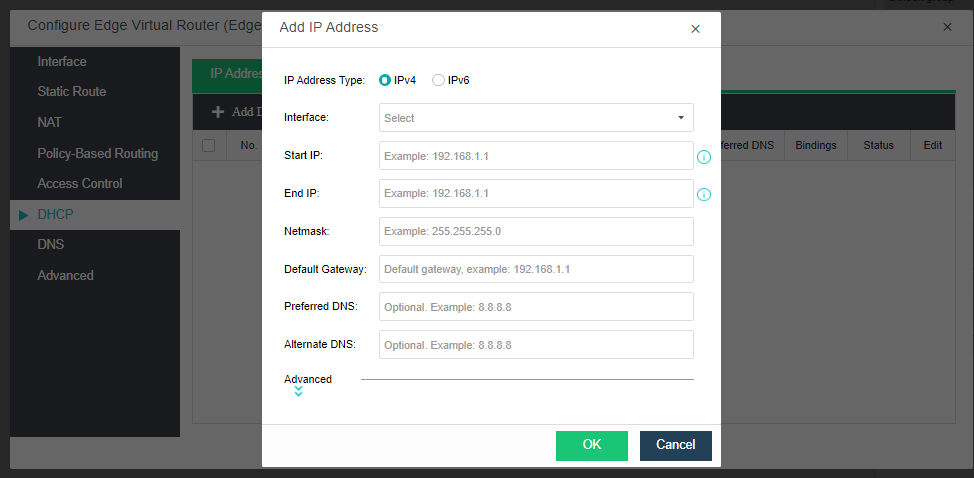Open the Interface dropdown

tap(536, 118)
